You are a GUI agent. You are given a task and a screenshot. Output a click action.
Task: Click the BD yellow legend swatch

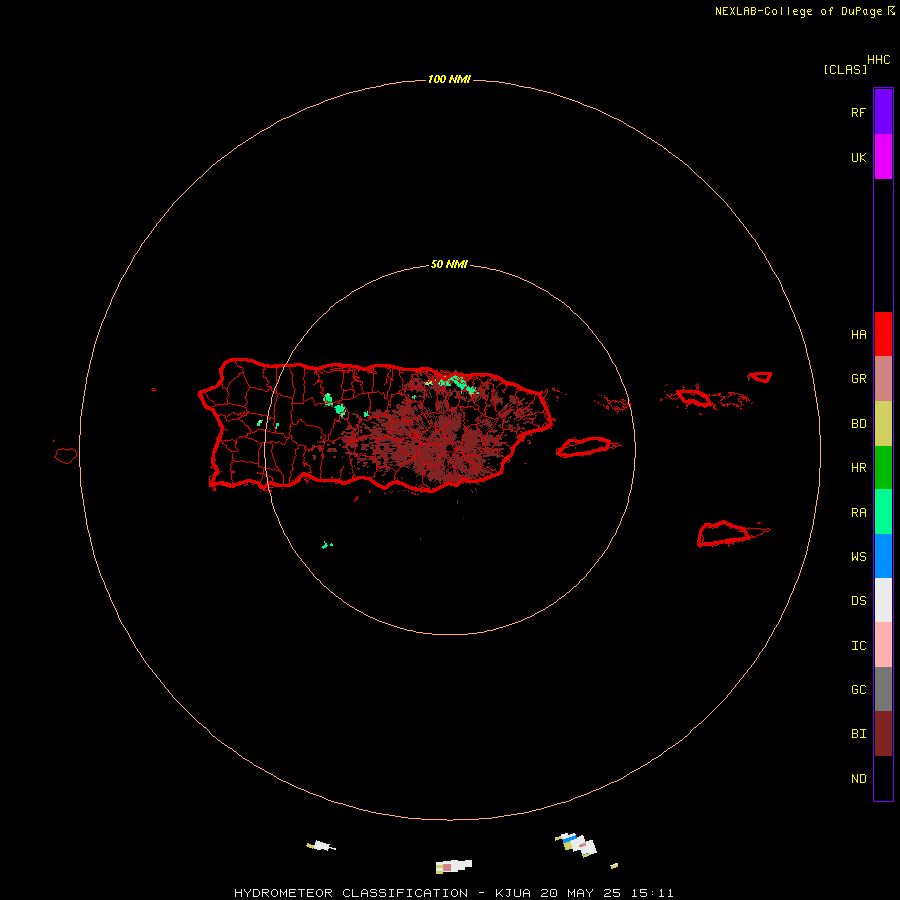point(883,424)
